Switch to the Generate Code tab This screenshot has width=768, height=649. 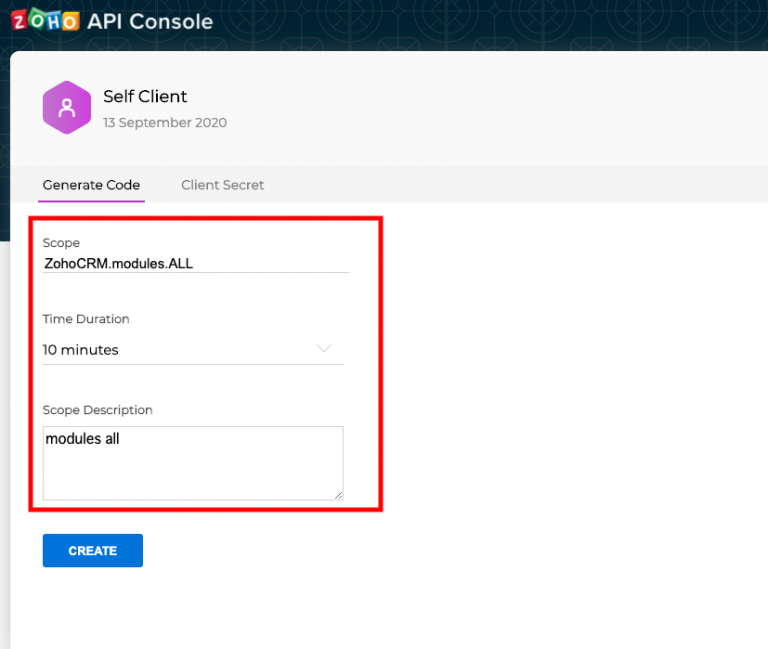tap(91, 185)
